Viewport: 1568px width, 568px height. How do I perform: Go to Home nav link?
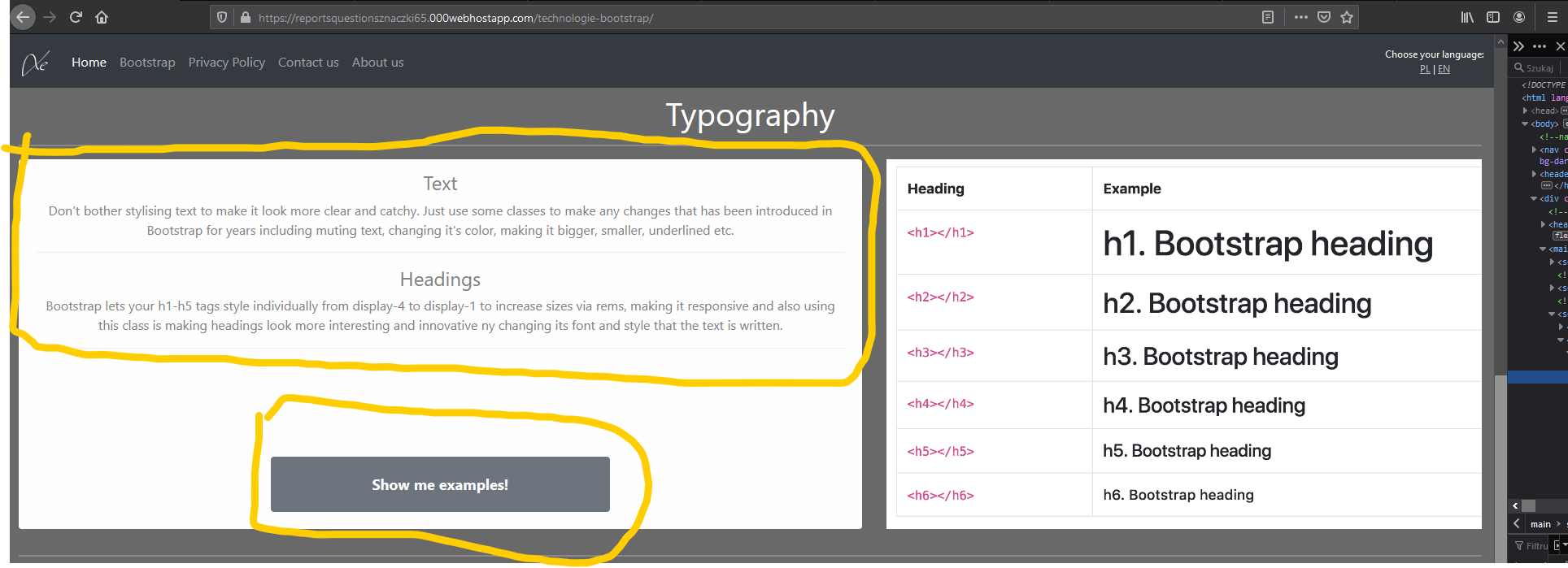(x=89, y=63)
